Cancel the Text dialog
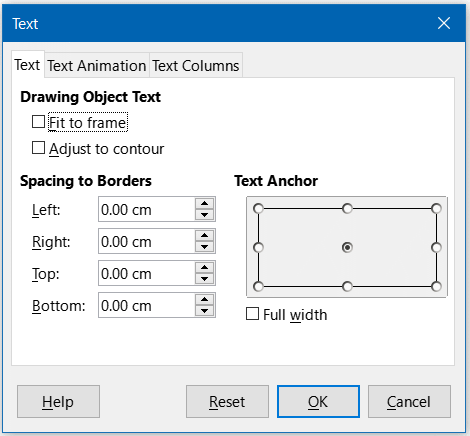The width and height of the screenshot is (470, 436). (x=409, y=402)
